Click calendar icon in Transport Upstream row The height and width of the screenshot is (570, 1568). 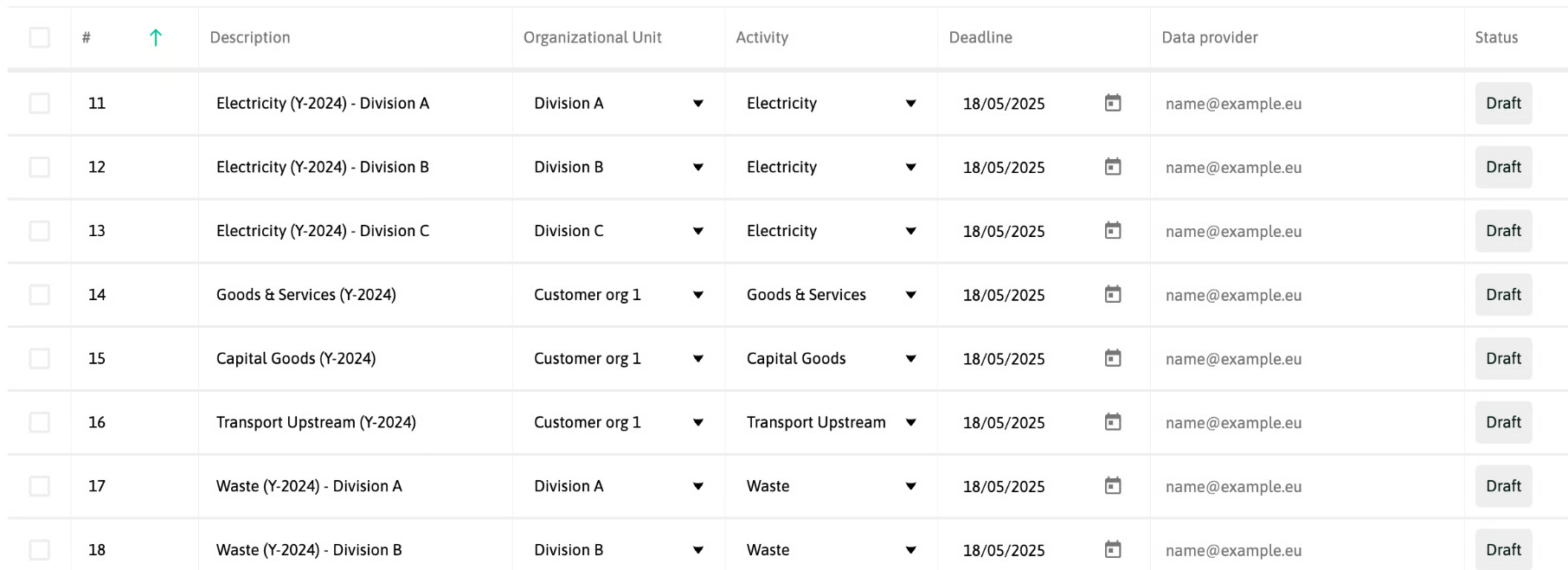pos(1113,422)
